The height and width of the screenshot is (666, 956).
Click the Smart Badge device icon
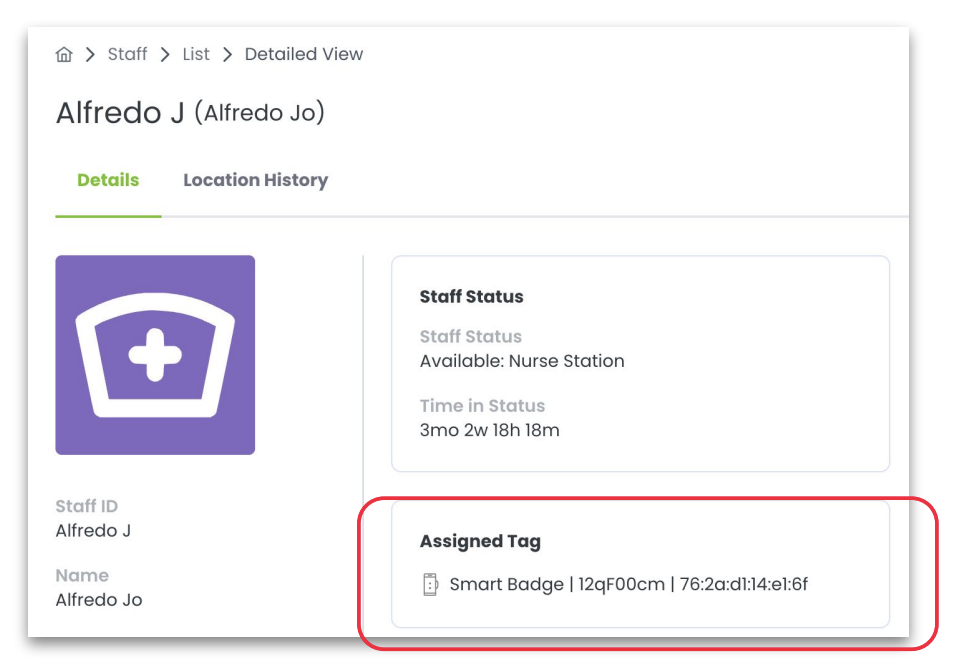click(x=430, y=584)
